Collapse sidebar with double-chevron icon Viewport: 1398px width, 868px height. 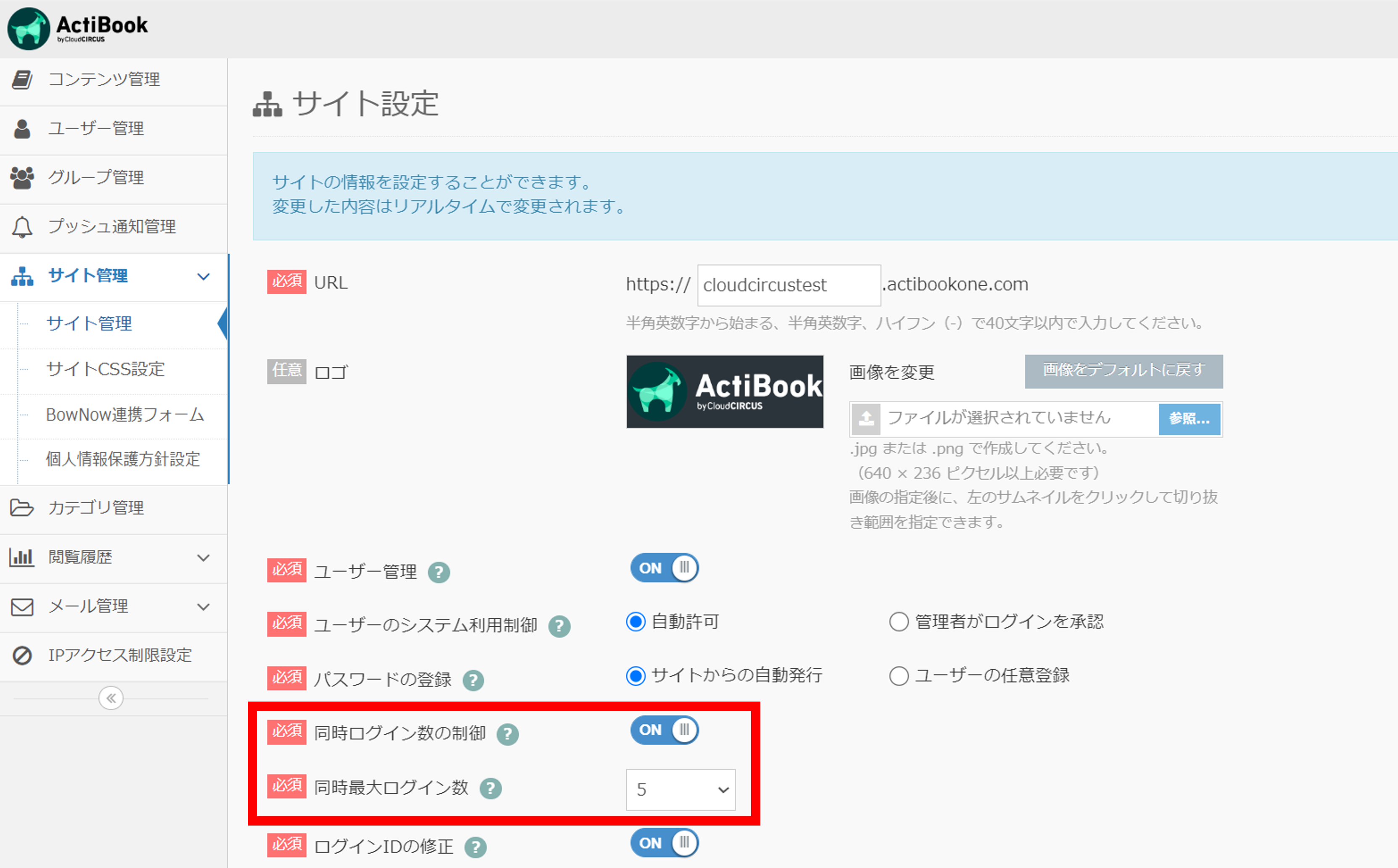111,698
